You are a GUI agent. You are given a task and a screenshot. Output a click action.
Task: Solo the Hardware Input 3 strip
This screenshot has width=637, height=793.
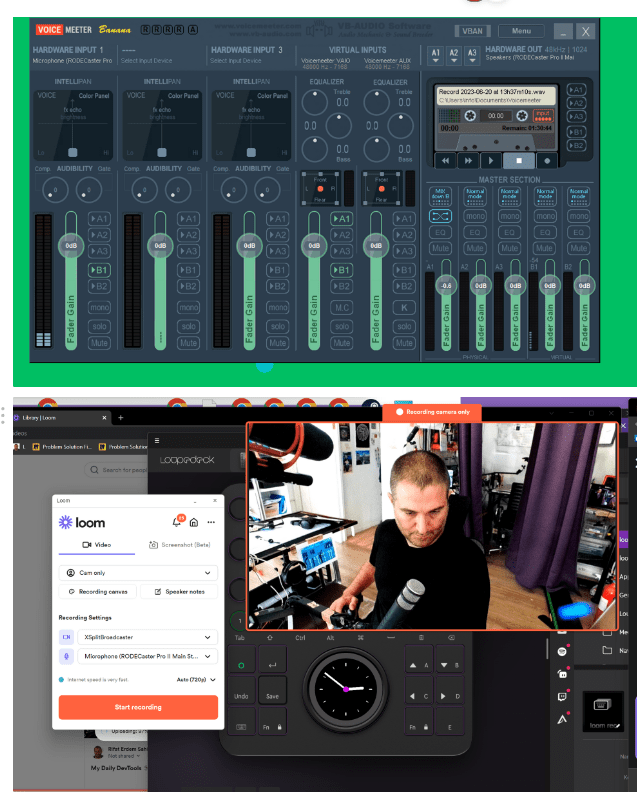[278, 326]
